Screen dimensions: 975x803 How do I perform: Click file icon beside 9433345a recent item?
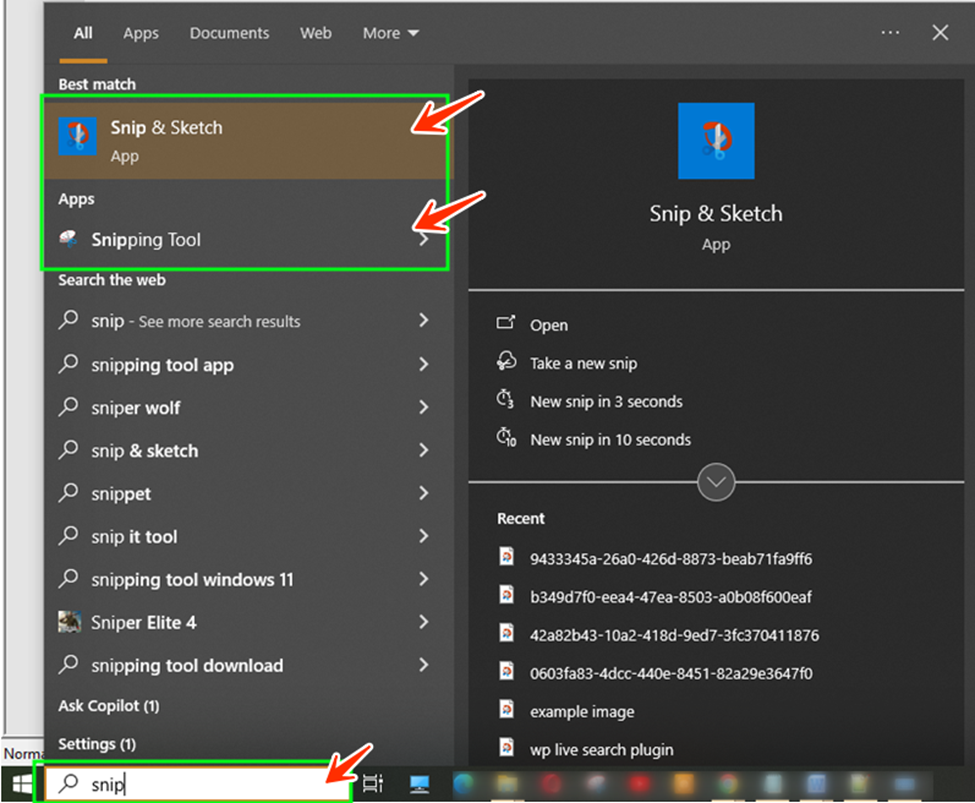point(507,556)
